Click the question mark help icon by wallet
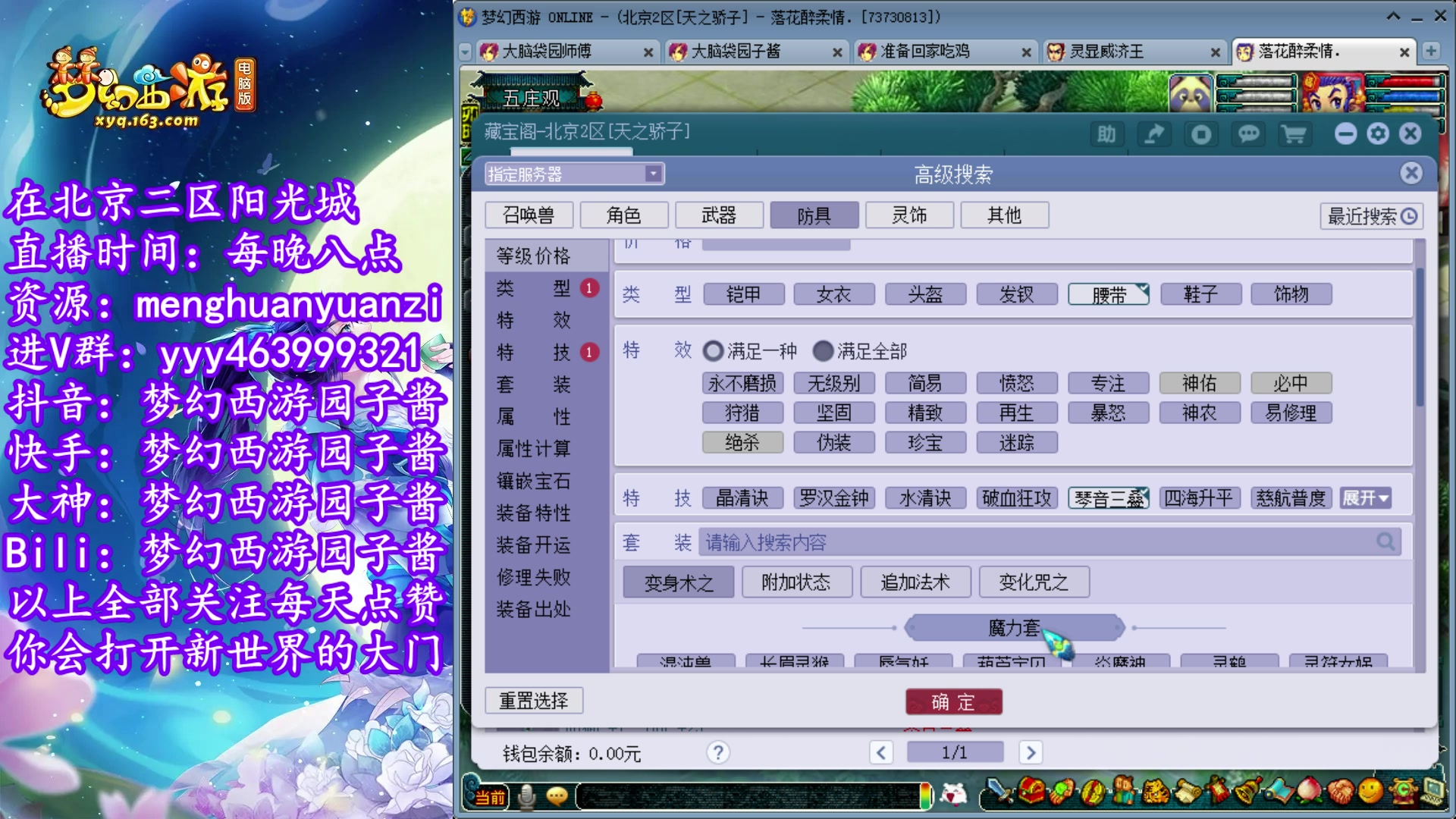Screen dimensions: 1456x819 717,752
